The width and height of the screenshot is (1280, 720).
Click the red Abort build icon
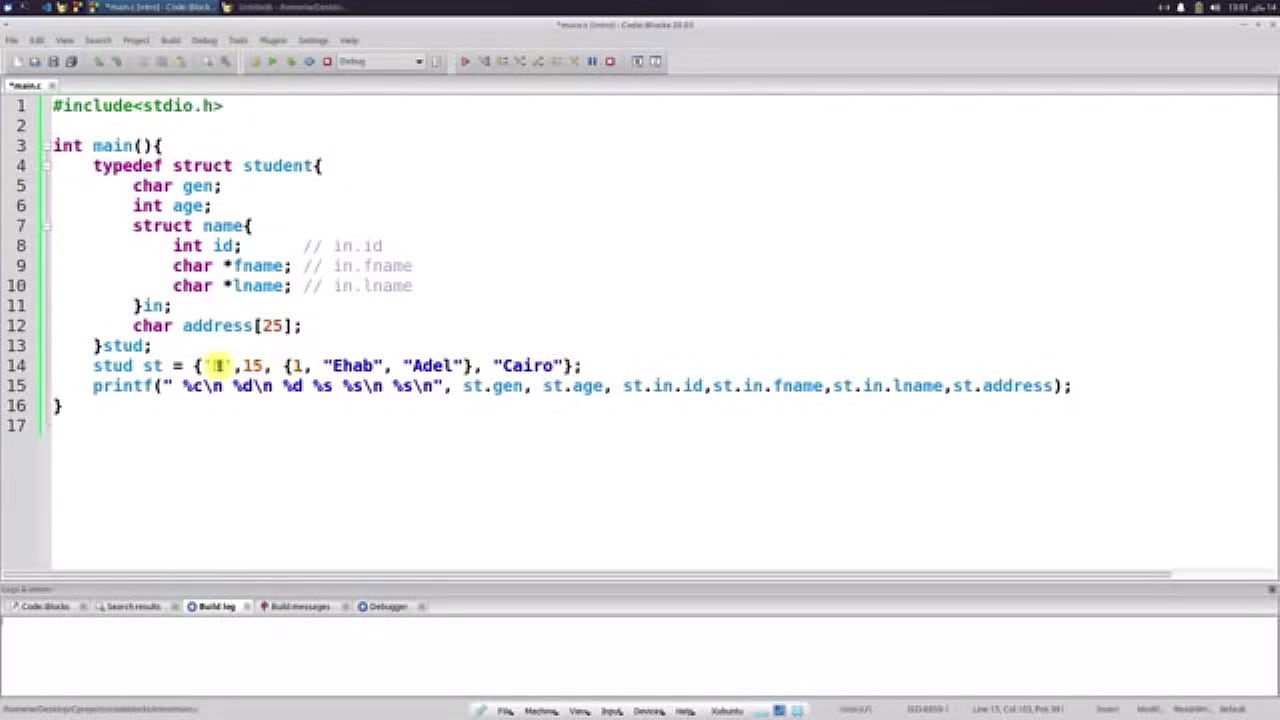[327, 62]
